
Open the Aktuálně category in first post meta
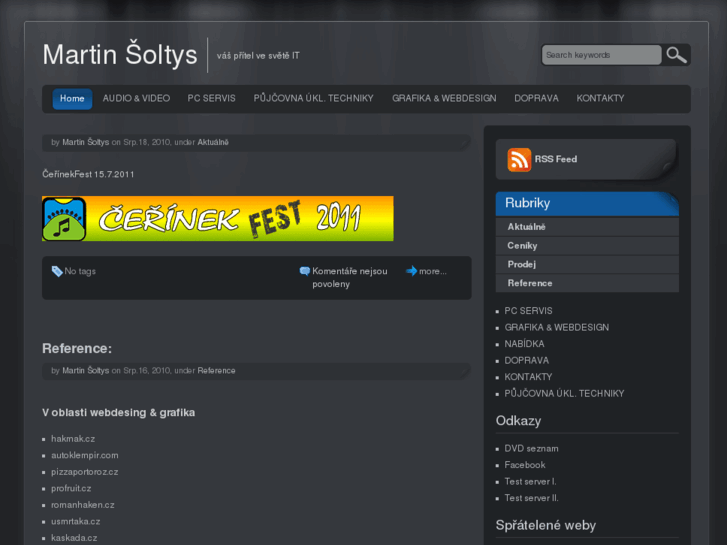pyautogui.click(x=213, y=142)
